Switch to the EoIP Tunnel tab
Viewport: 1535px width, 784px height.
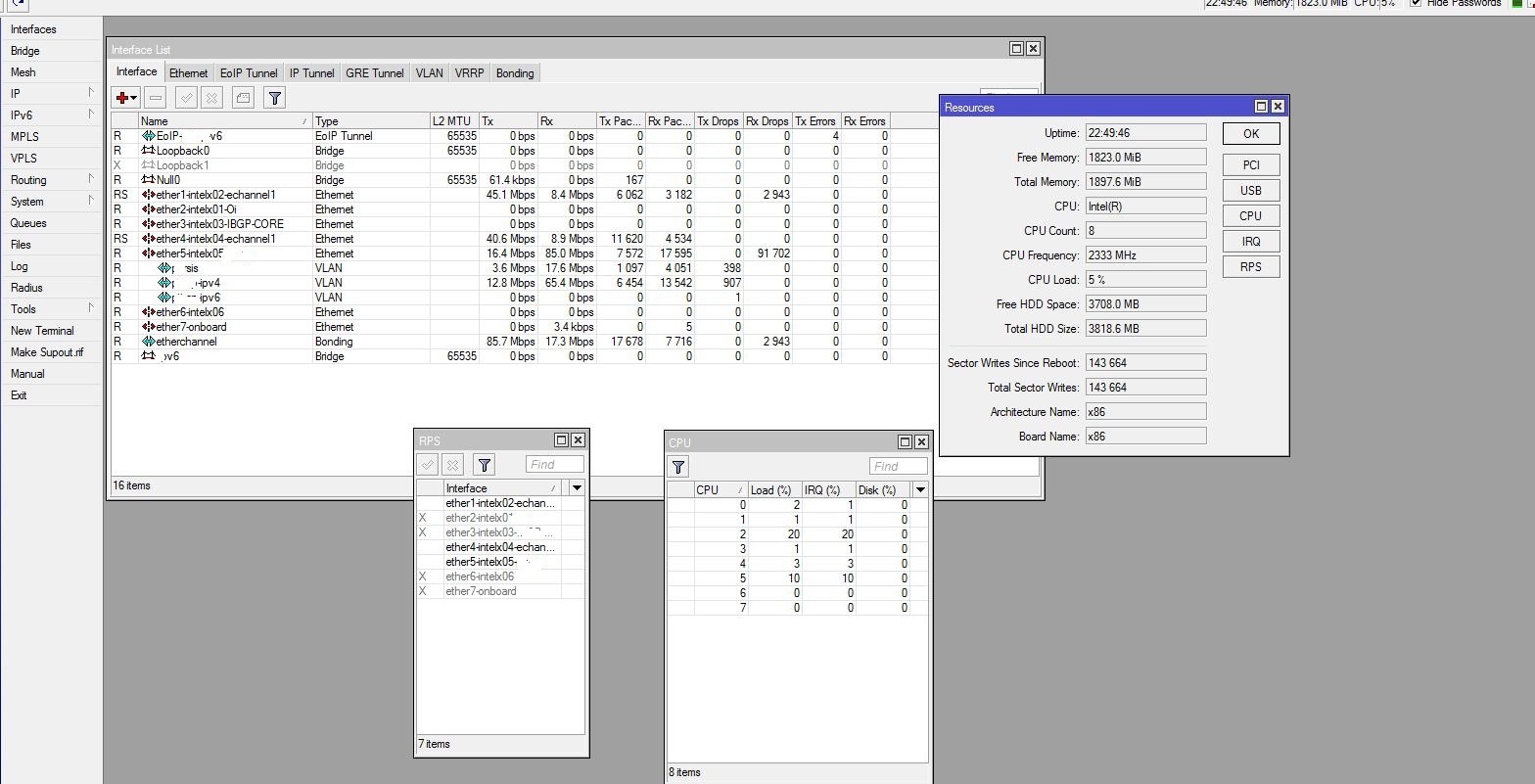tap(249, 72)
